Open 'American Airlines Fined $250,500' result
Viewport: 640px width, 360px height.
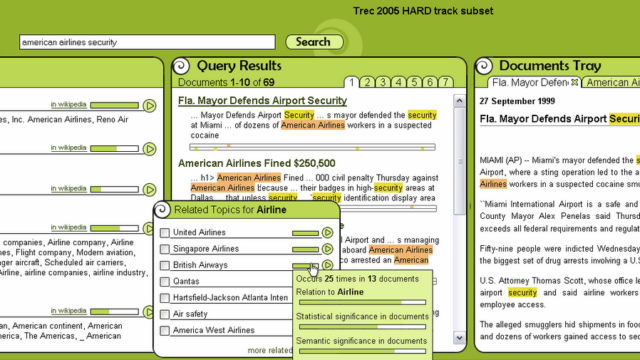point(257,163)
